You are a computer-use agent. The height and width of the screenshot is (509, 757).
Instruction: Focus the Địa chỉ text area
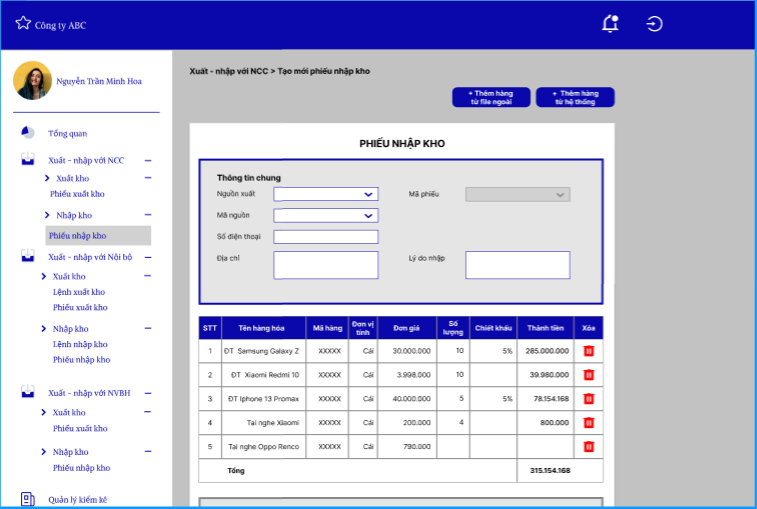(326, 265)
